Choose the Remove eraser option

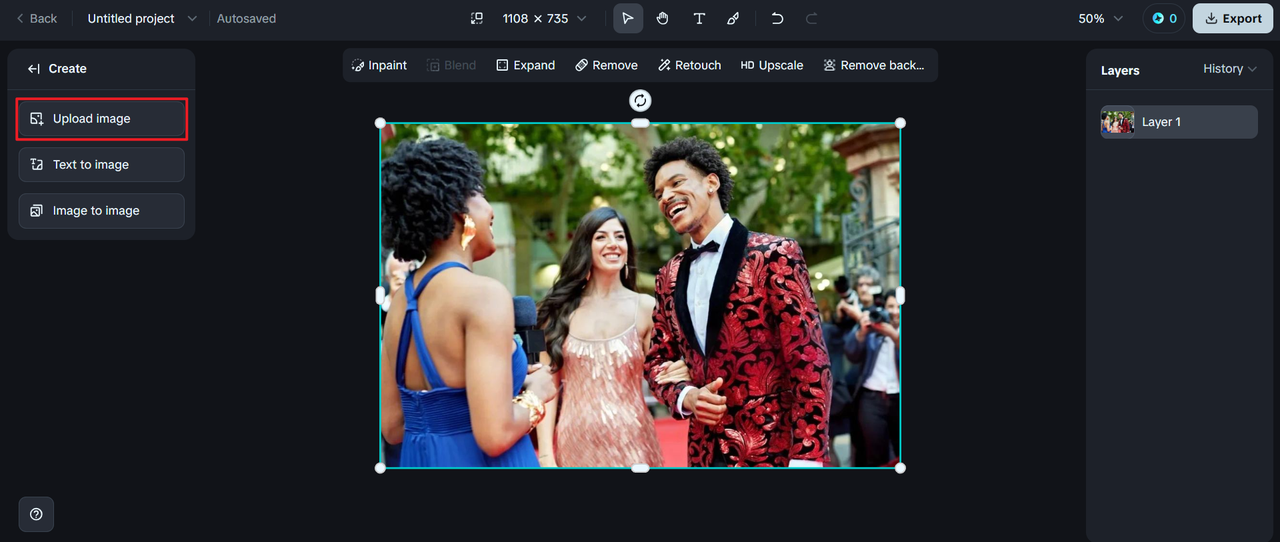pyautogui.click(x=606, y=65)
